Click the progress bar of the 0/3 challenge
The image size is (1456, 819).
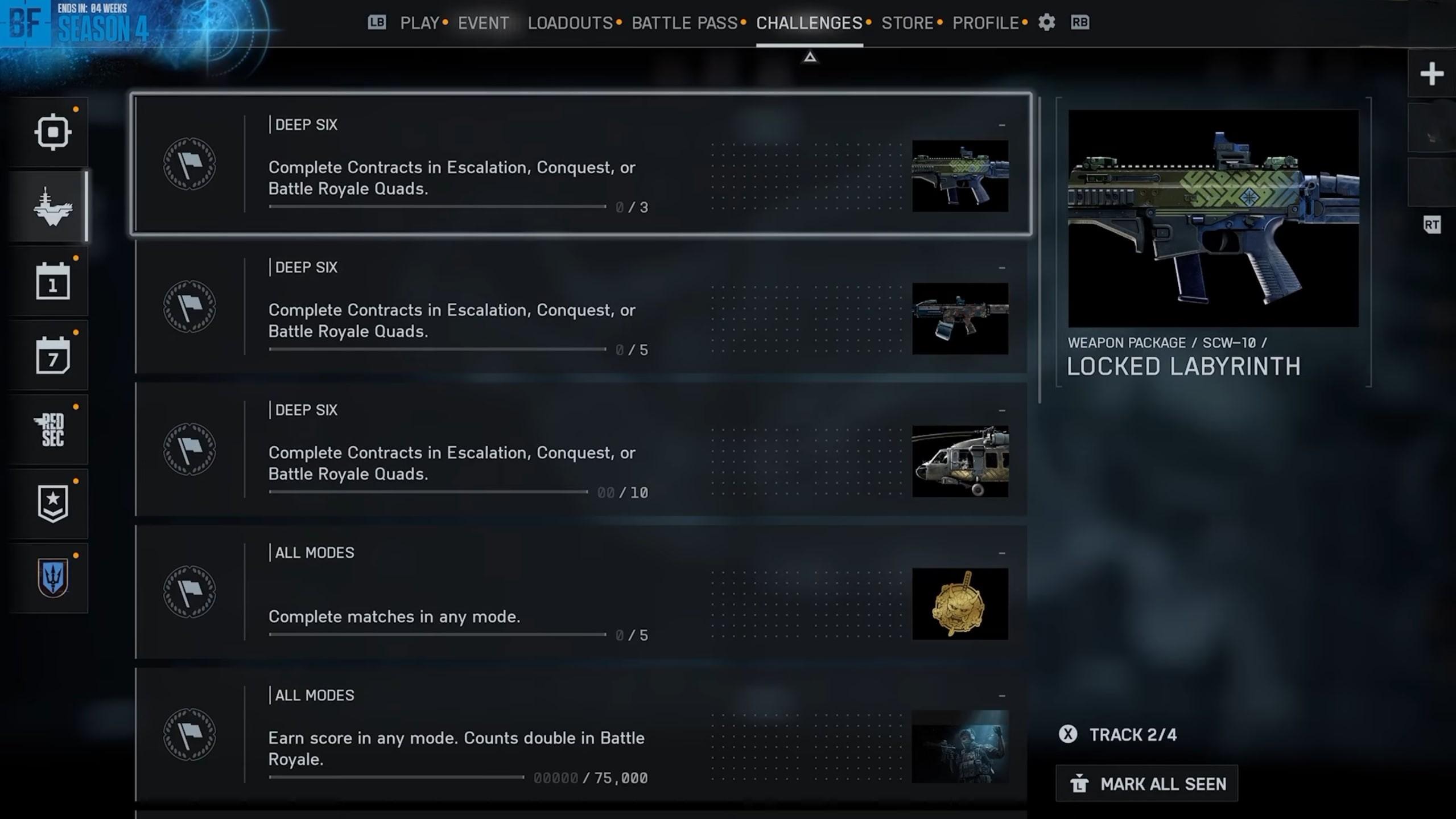pos(437,207)
